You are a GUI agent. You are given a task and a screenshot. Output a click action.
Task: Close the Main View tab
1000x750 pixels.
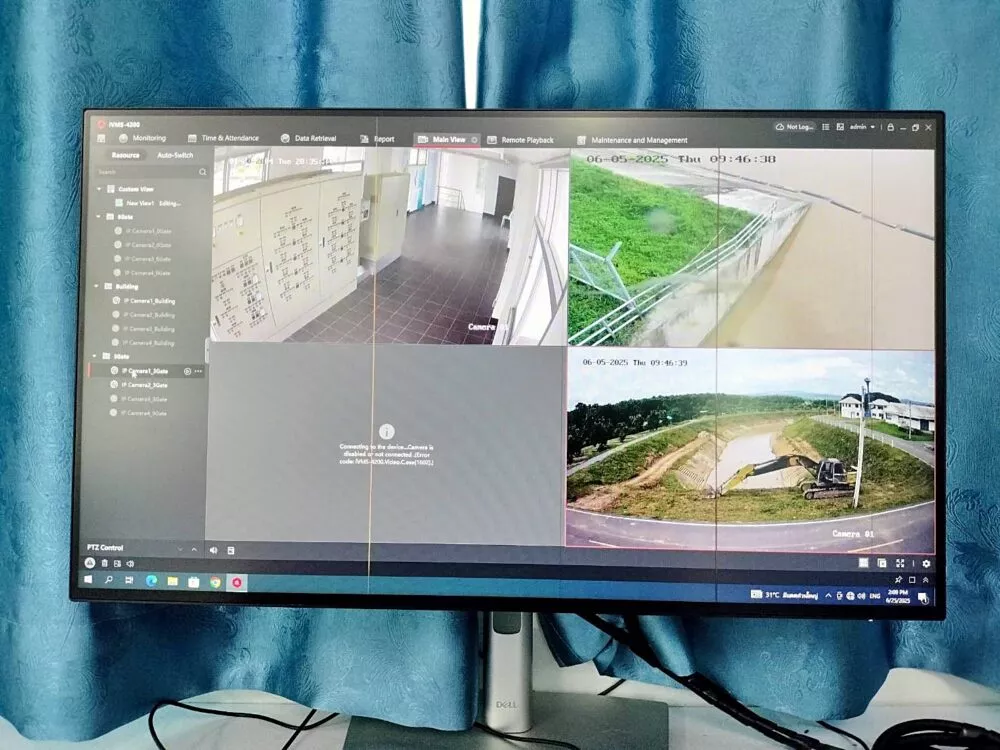[x=474, y=140]
